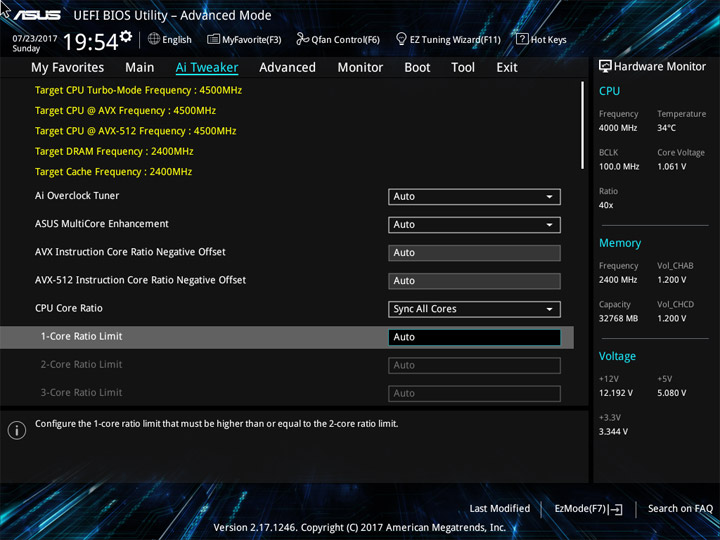
Task: Click the ASUS MultiCore Enhancement label
Action: [101, 224]
